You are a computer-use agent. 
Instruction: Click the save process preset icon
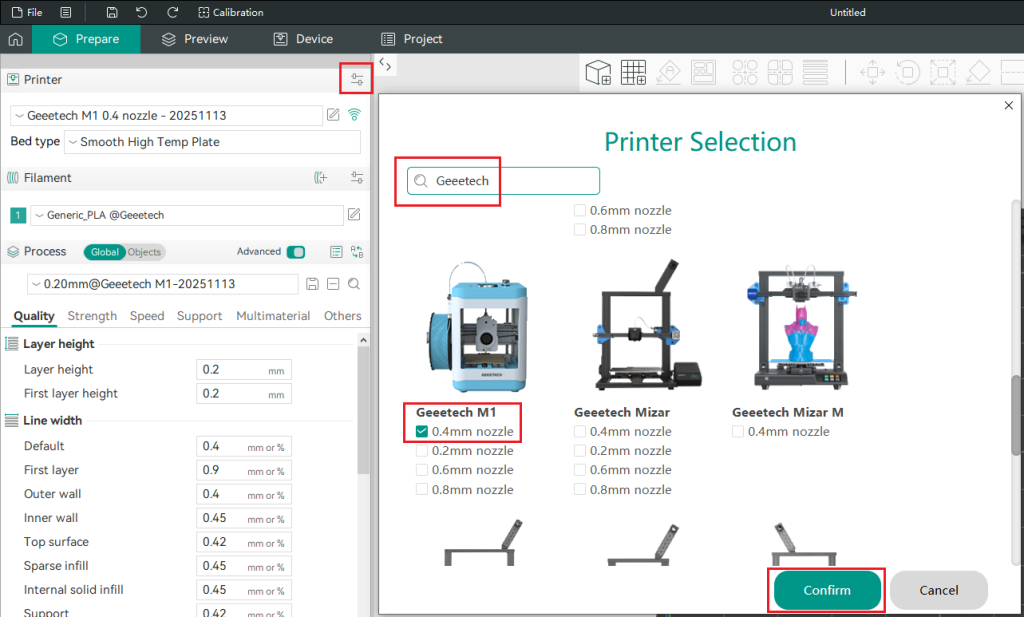coord(312,284)
